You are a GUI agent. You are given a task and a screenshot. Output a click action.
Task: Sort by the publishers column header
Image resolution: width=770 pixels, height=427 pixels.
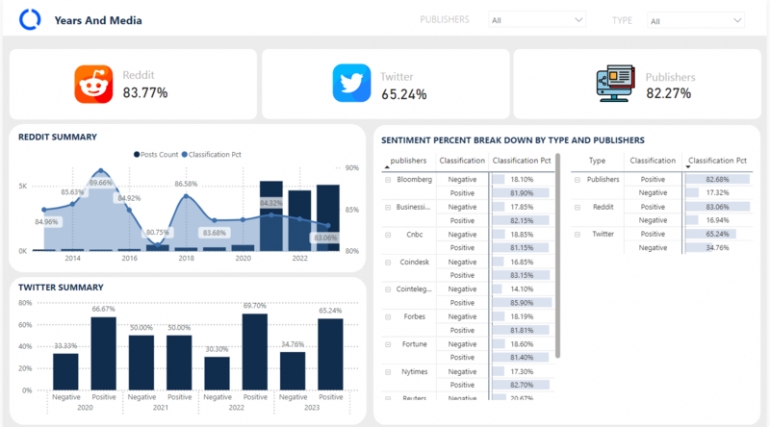pyautogui.click(x=408, y=160)
